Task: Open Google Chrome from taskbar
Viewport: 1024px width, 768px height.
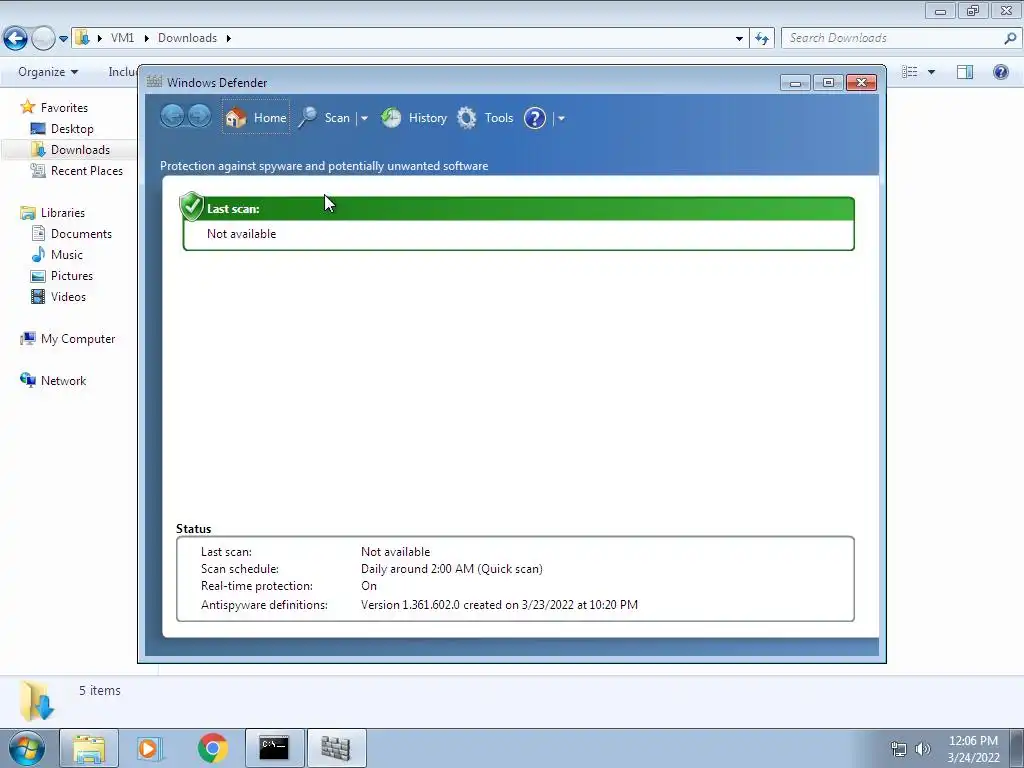Action: pos(212,748)
